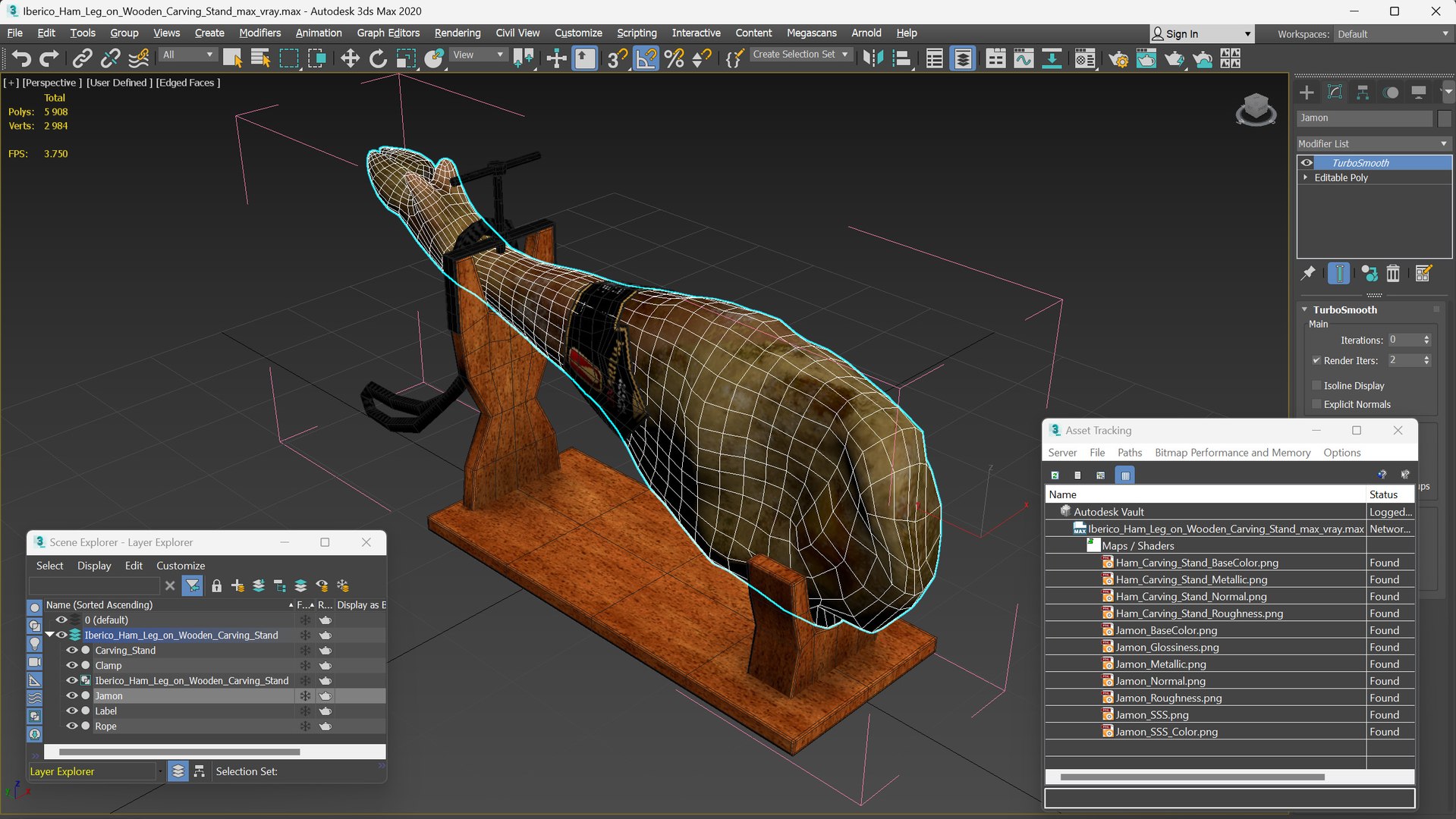The width and height of the screenshot is (1456, 819).
Task: Open the selection filter All dropdown
Action: tap(188, 55)
